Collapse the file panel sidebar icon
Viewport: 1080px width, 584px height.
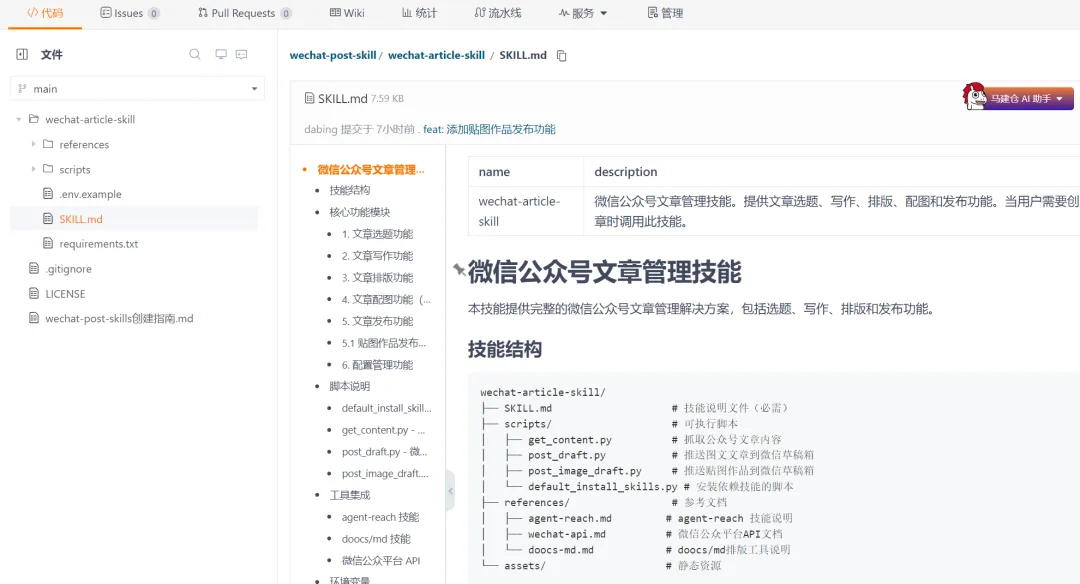point(22,54)
